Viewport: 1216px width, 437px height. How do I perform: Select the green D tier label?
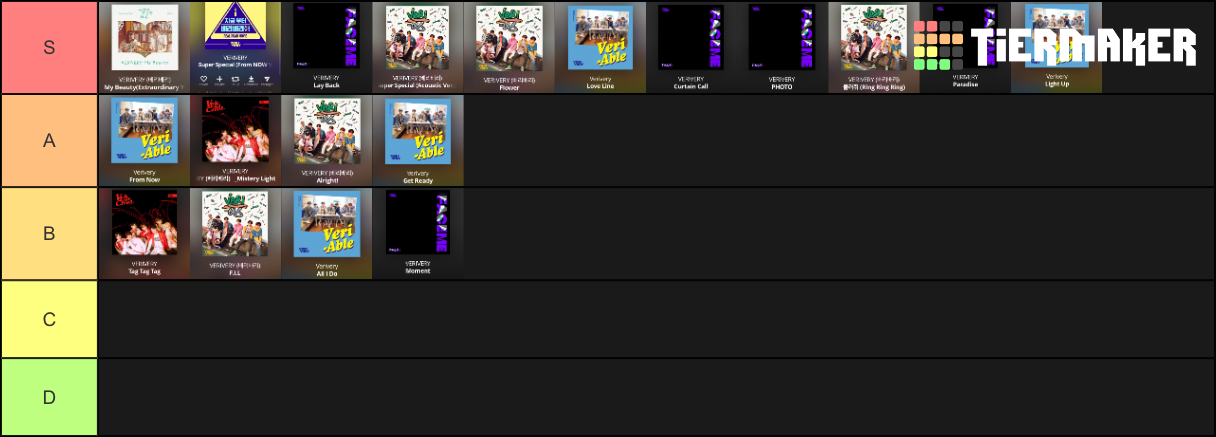tap(49, 397)
